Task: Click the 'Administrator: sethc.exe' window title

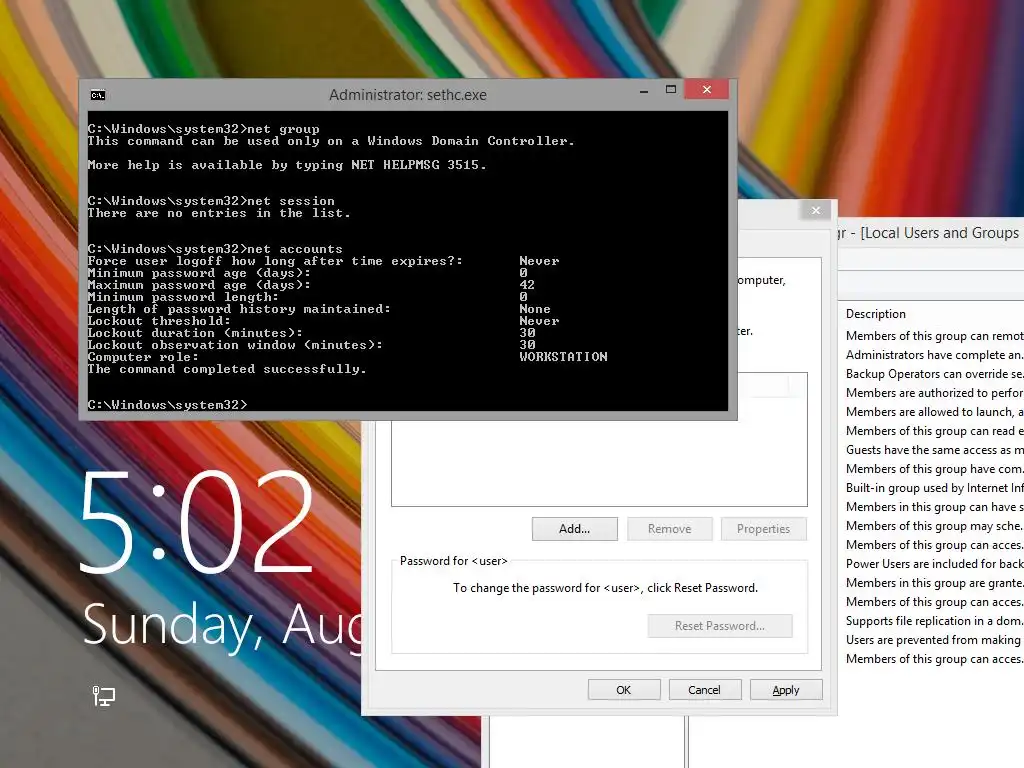Action: (408, 95)
